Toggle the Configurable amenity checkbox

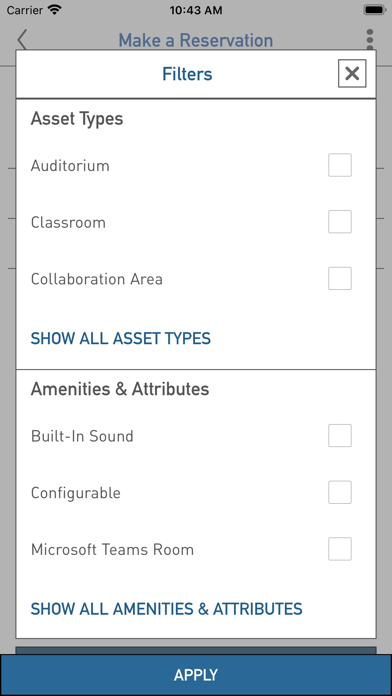[340, 492]
